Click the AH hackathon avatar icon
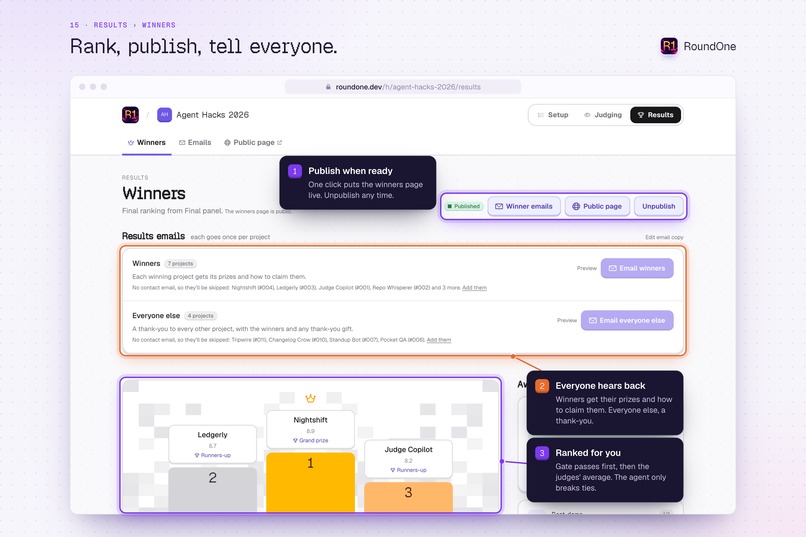806x537 pixels. 164,115
